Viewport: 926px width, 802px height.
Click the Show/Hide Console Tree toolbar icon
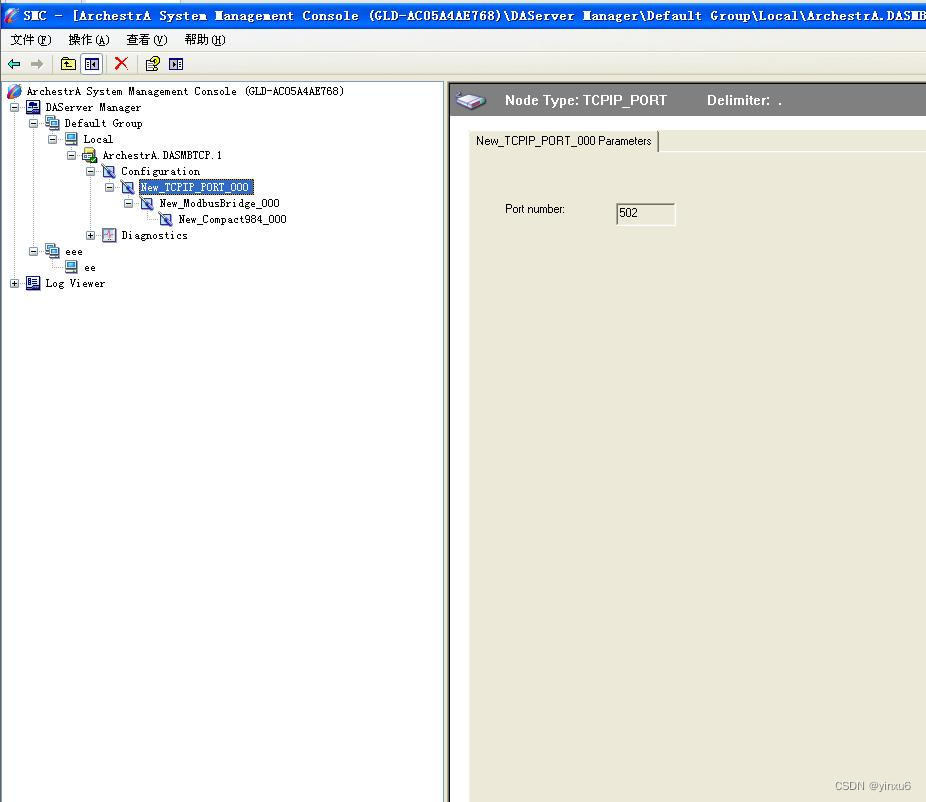click(91, 63)
